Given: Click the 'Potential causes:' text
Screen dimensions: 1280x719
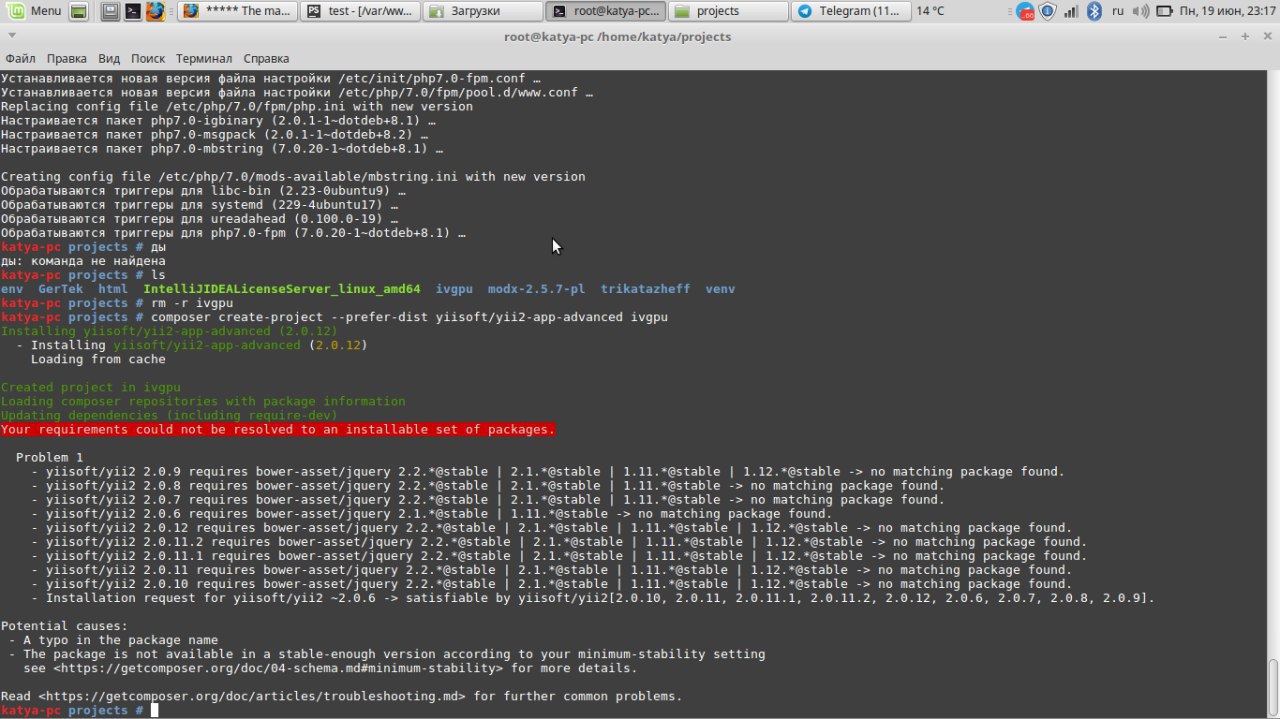Looking at the screenshot, I should click(x=64, y=626).
